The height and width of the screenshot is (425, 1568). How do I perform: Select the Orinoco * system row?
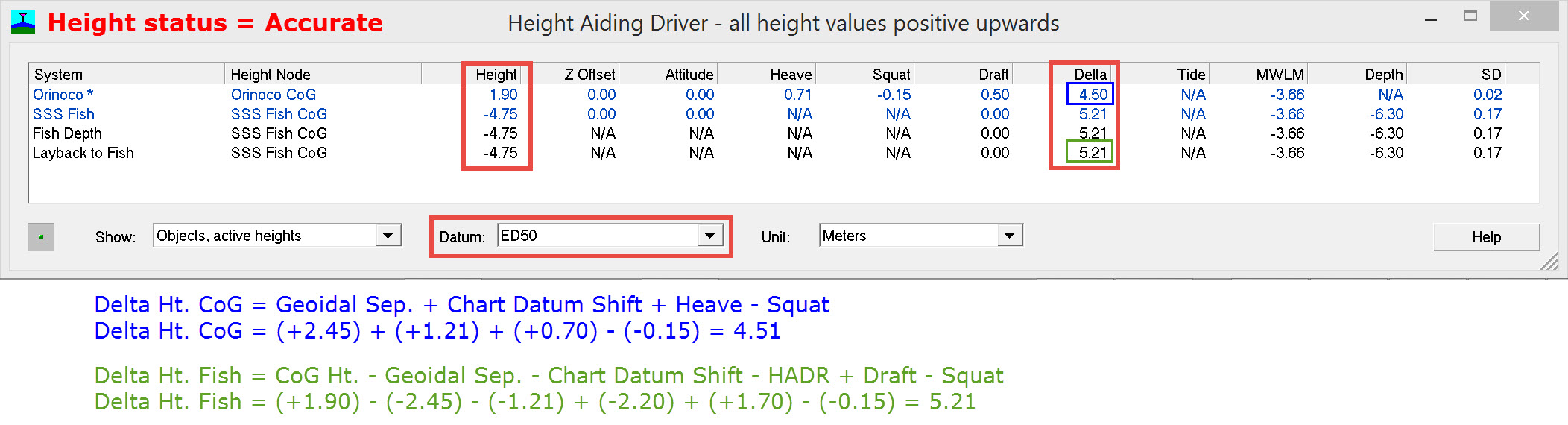[x=63, y=95]
